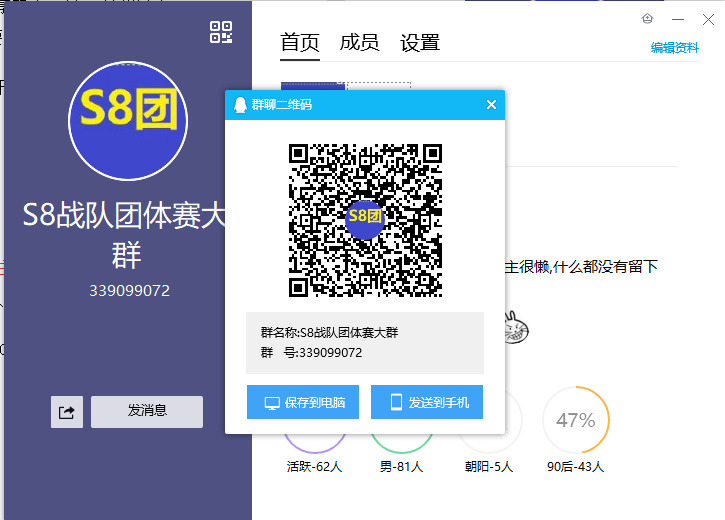Image resolution: width=725 pixels, height=520 pixels.
Task: Open the 编辑资料 link
Action: coord(675,48)
